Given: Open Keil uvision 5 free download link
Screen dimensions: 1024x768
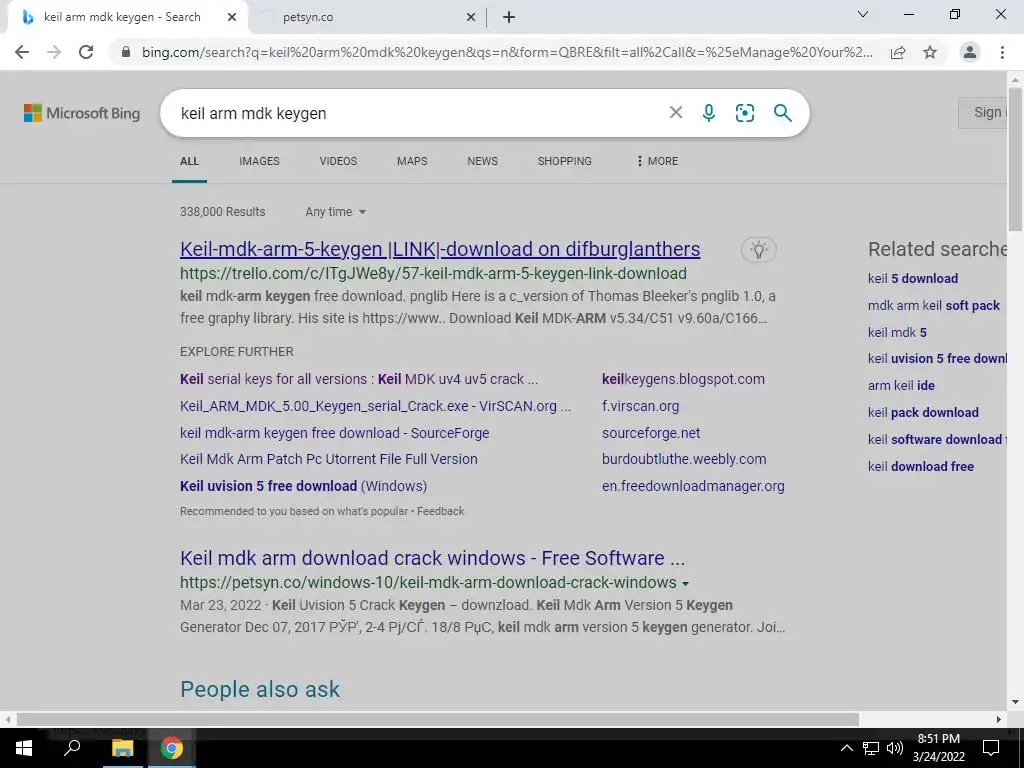Looking at the screenshot, I should click(304, 486).
